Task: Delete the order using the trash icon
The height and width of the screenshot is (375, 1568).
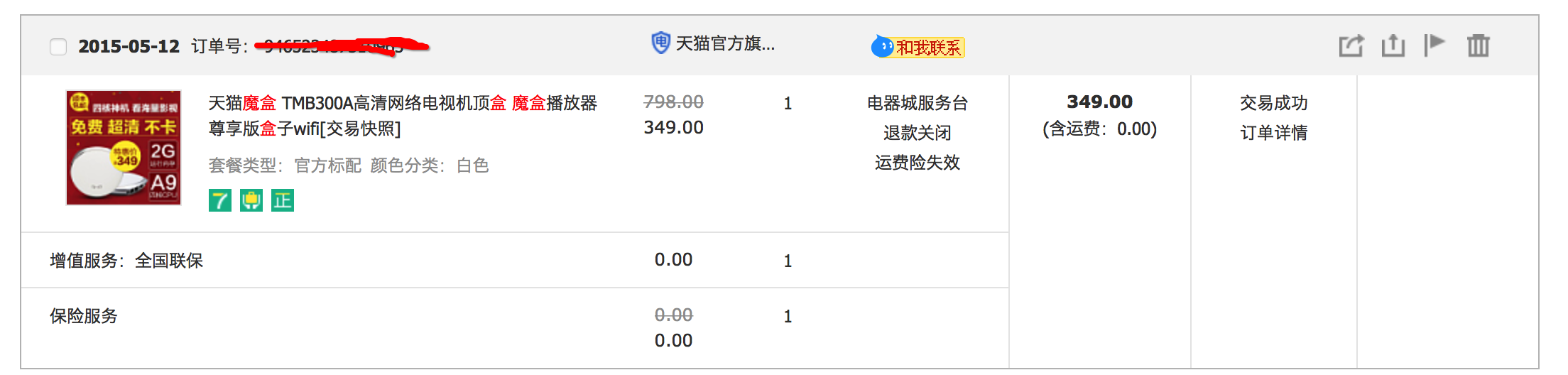Action: pyautogui.click(x=1479, y=45)
